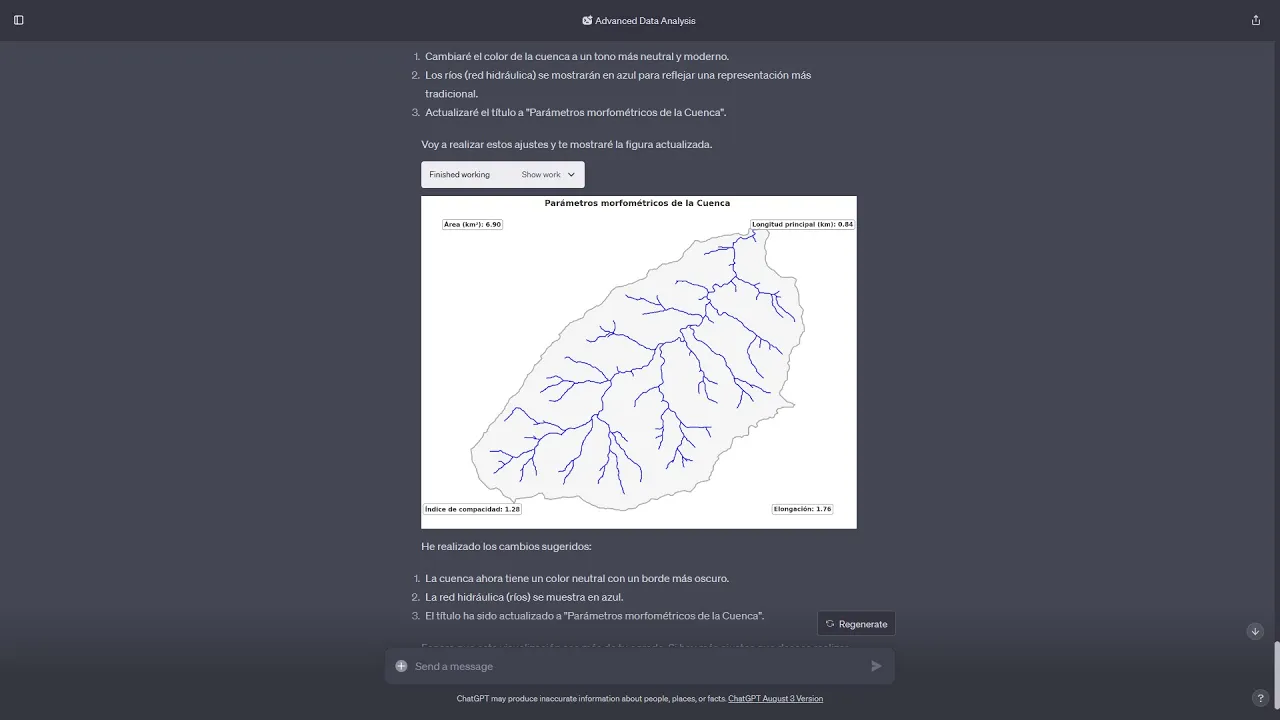Click the line 'La cuenca ahora tiene un color neutral'
1280x720 pixels.
pos(577,578)
